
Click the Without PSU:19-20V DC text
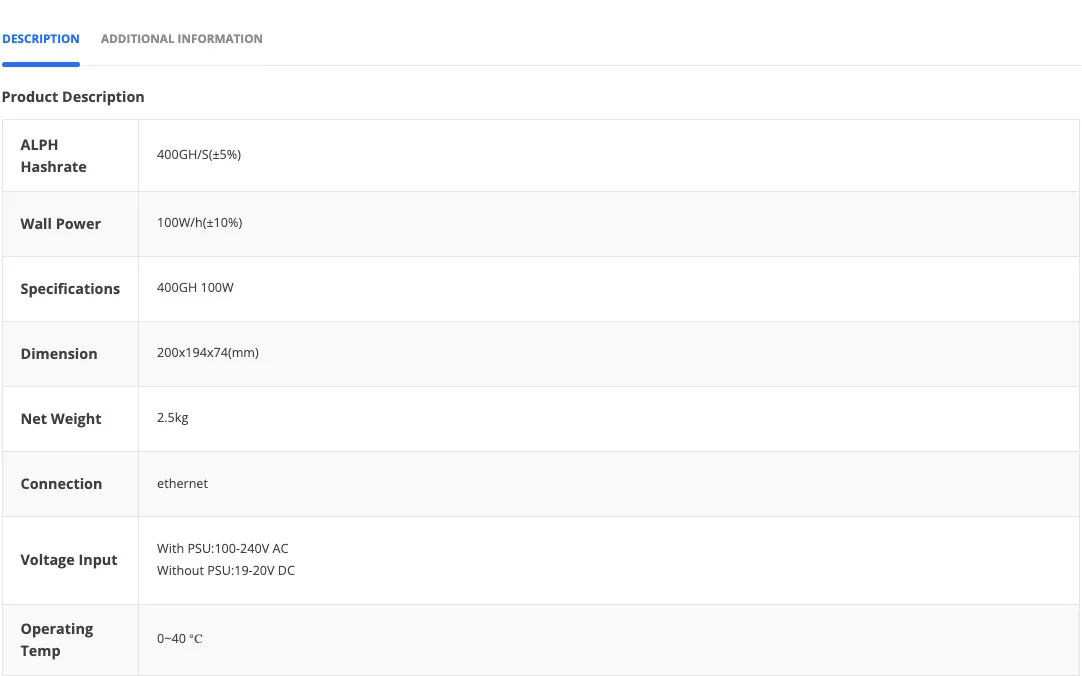coord(226,571)
